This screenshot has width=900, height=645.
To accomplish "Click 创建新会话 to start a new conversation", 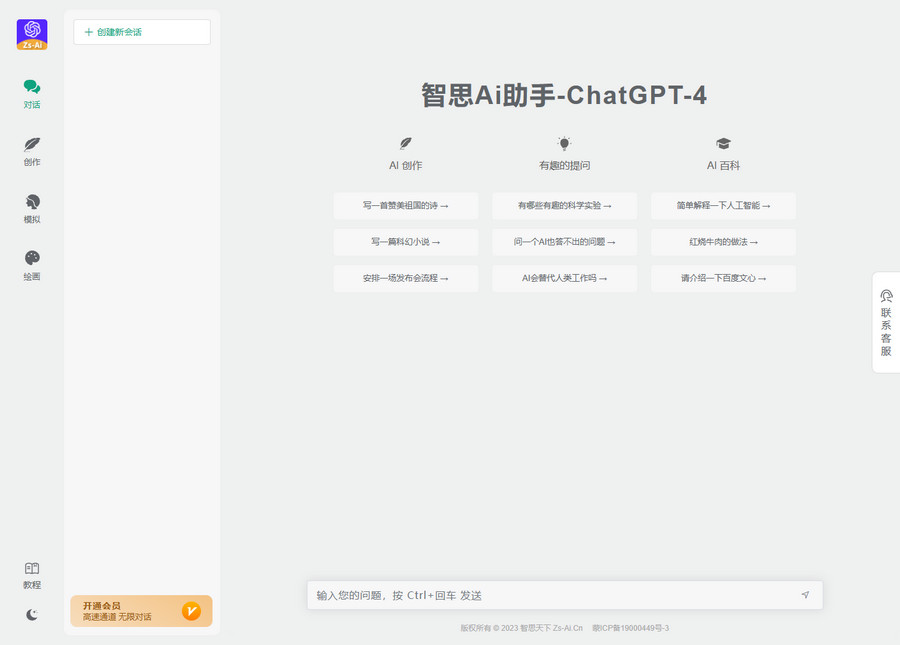I will 141,32.
